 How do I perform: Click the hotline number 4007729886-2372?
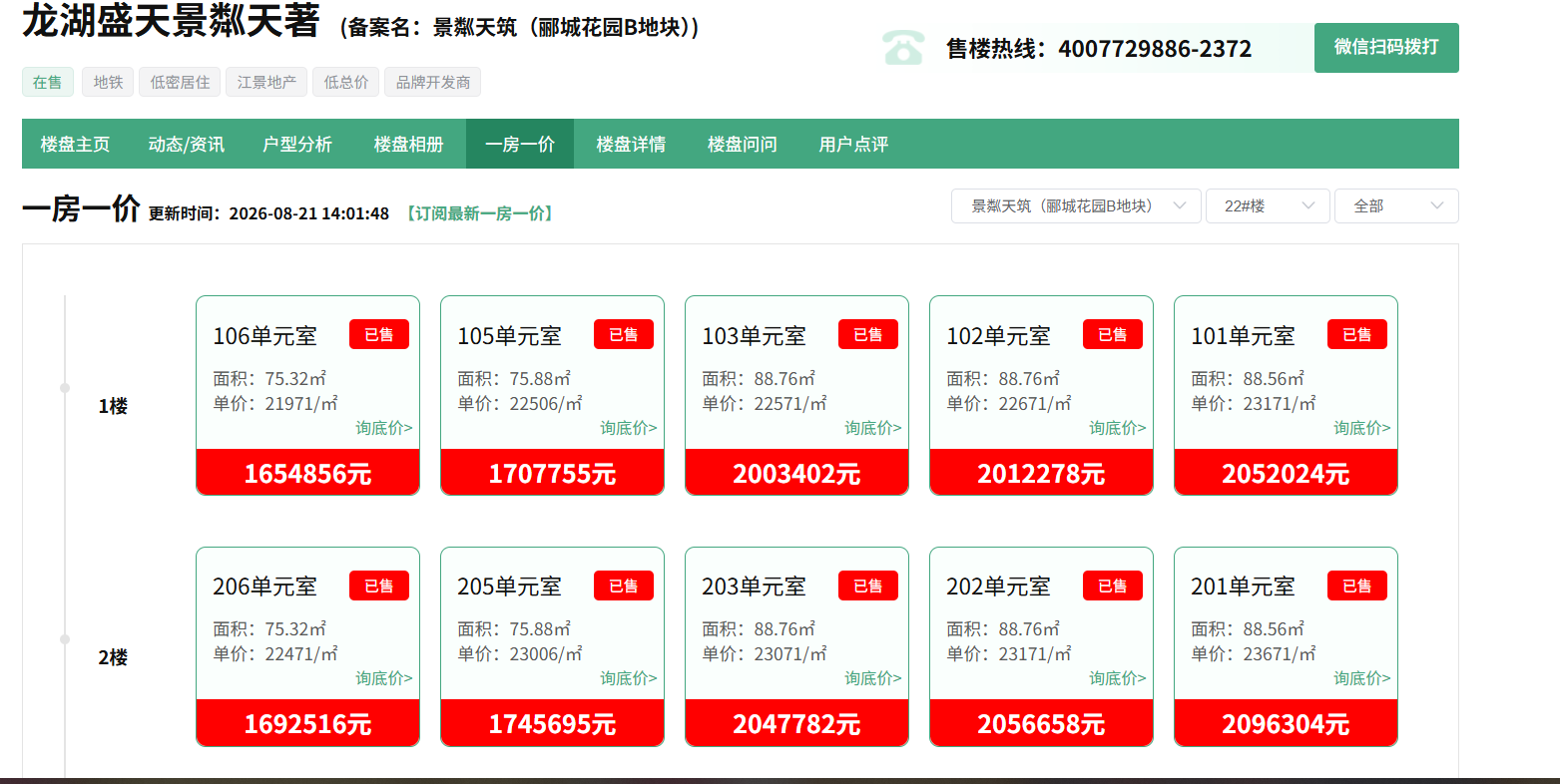[1155, 49]
